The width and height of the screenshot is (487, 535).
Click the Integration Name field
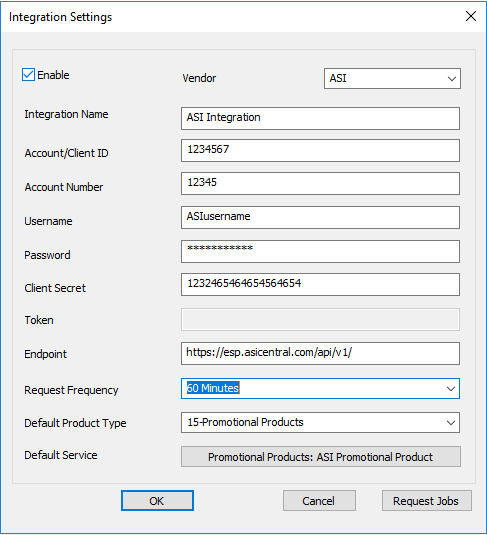coord(320,118)
